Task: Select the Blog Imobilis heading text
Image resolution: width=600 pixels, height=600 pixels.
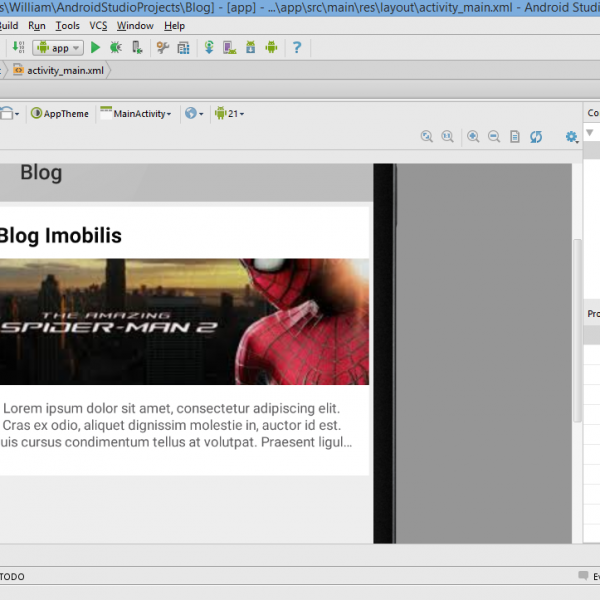Action: coord(60,235)
